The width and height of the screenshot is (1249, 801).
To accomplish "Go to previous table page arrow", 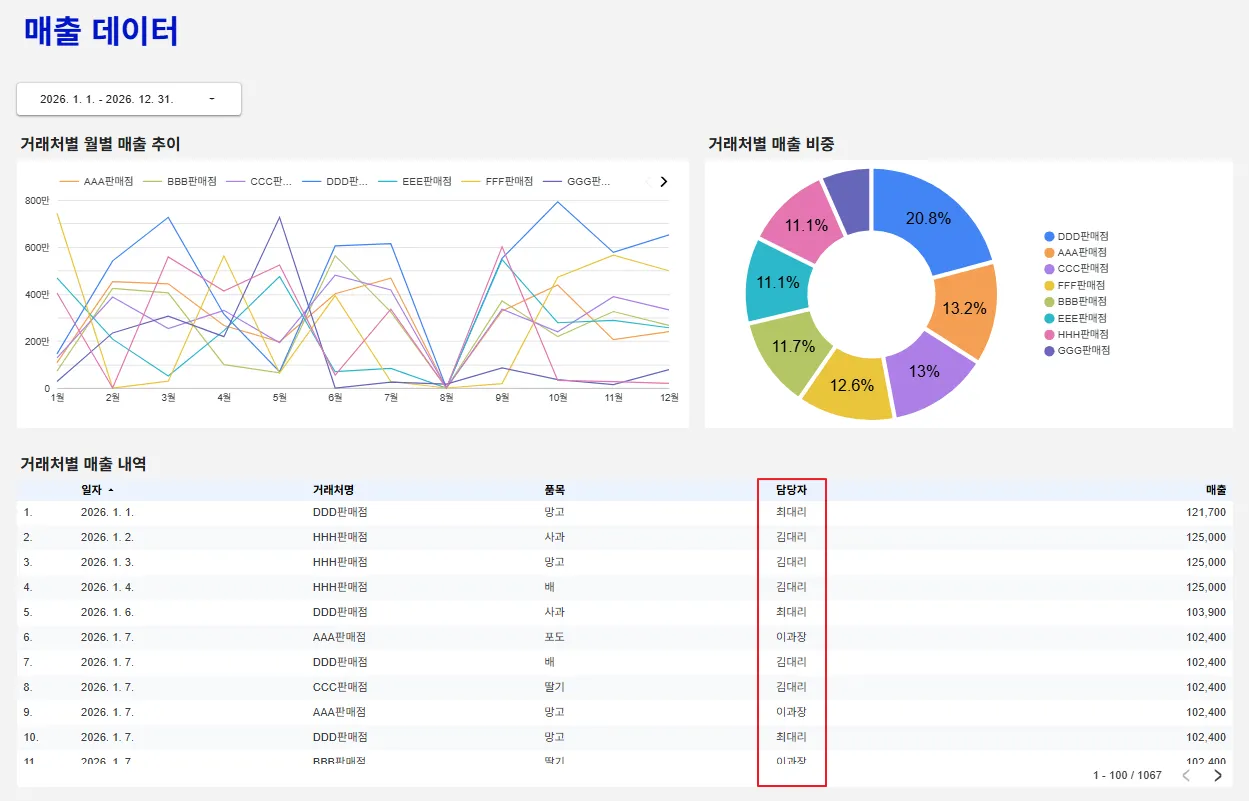I will click(x=1186, y=775).
